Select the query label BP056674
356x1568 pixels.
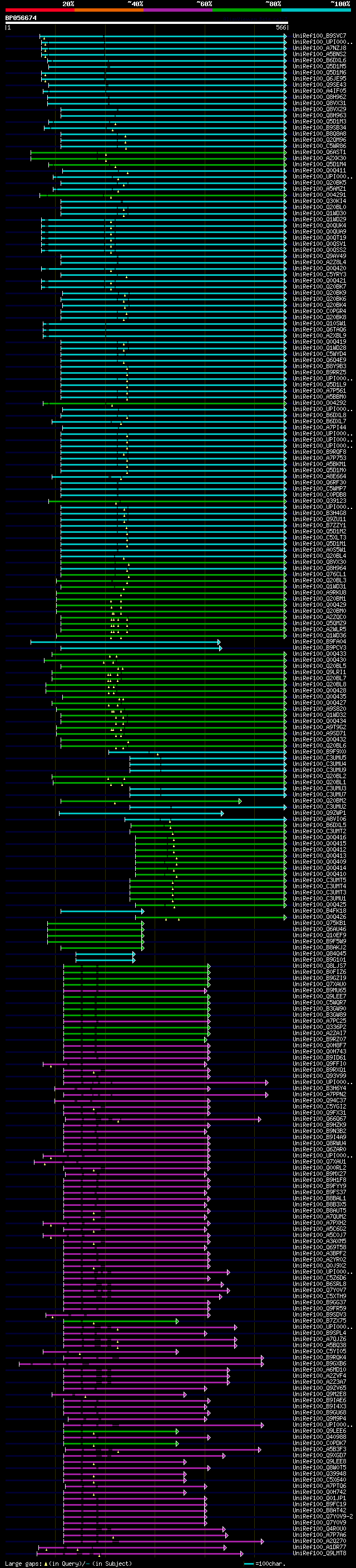click(21, 18)
